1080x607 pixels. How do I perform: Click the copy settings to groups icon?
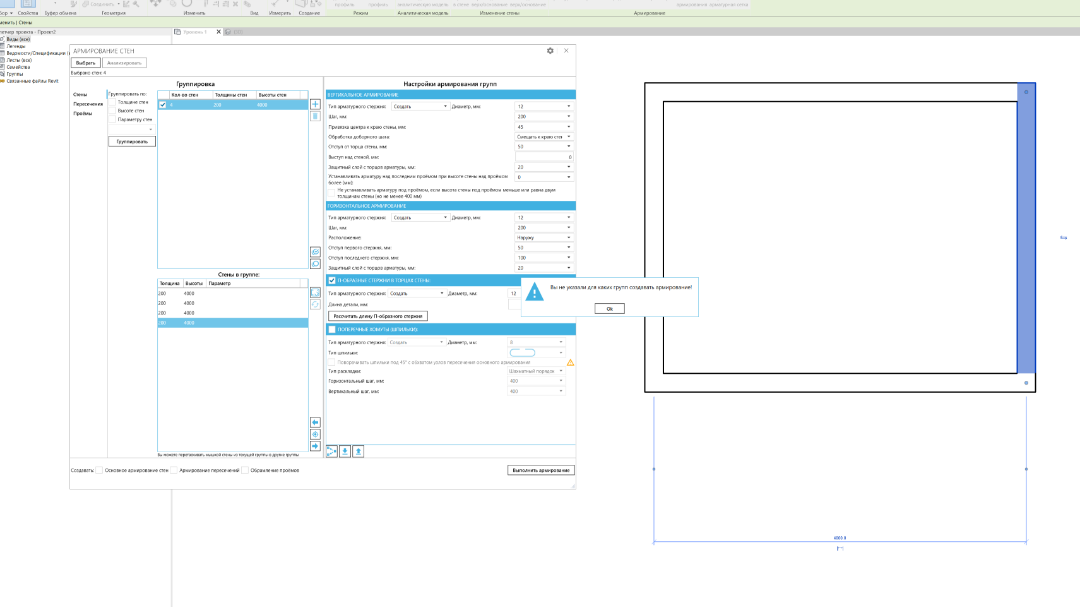(332, 451)
